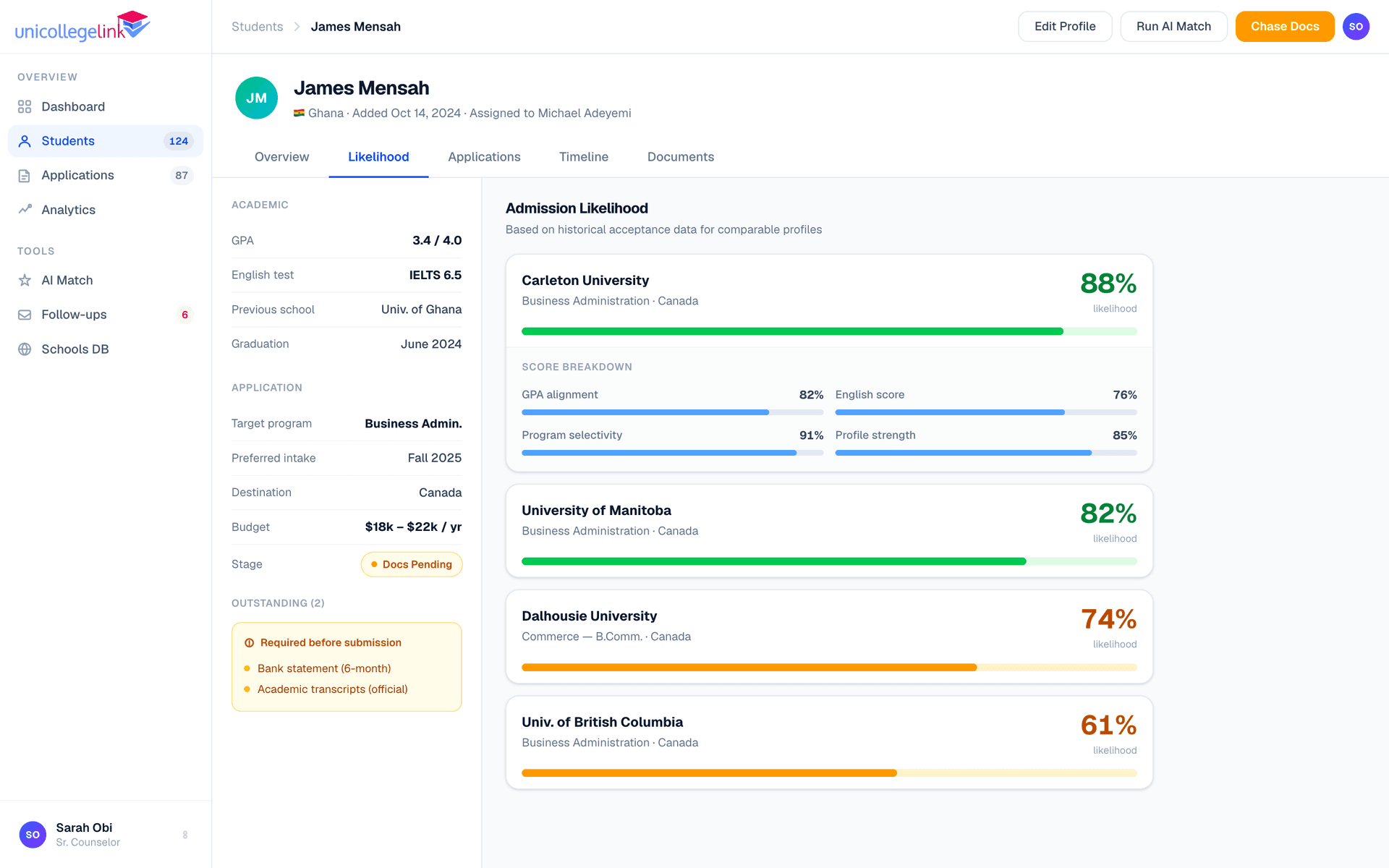Click the Canada destination value
This screenshot has height=868, width=1389.
tap(441, 493)
